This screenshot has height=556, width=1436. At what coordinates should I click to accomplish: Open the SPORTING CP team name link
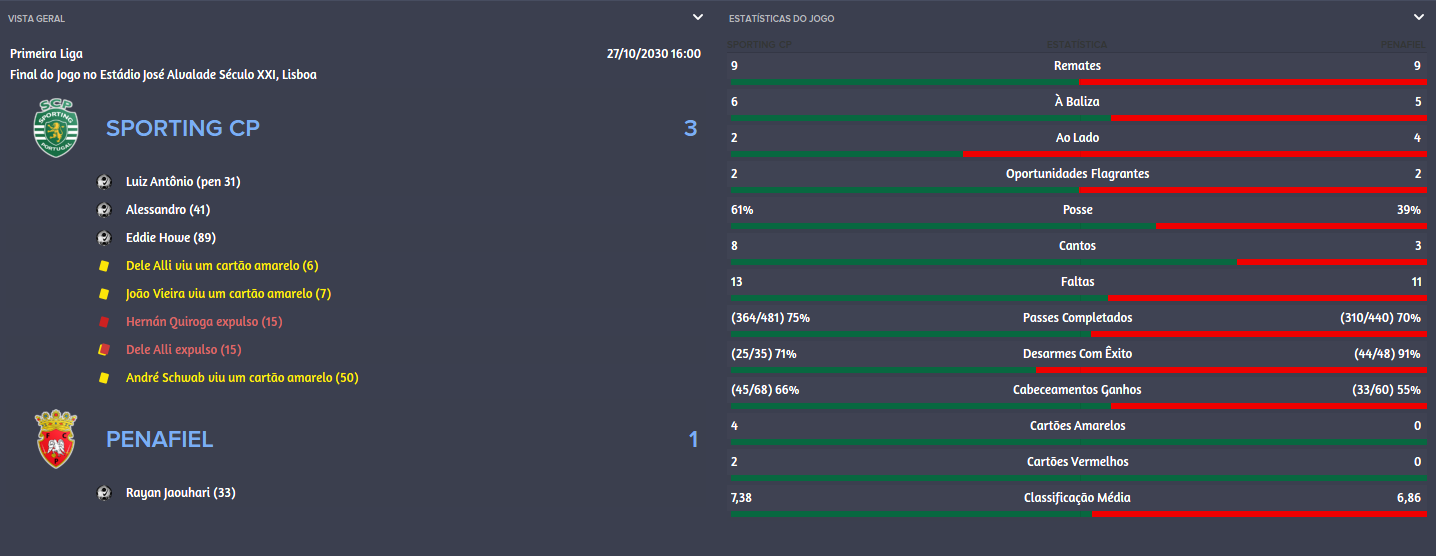pyautogui.click(x=183, y=128)
